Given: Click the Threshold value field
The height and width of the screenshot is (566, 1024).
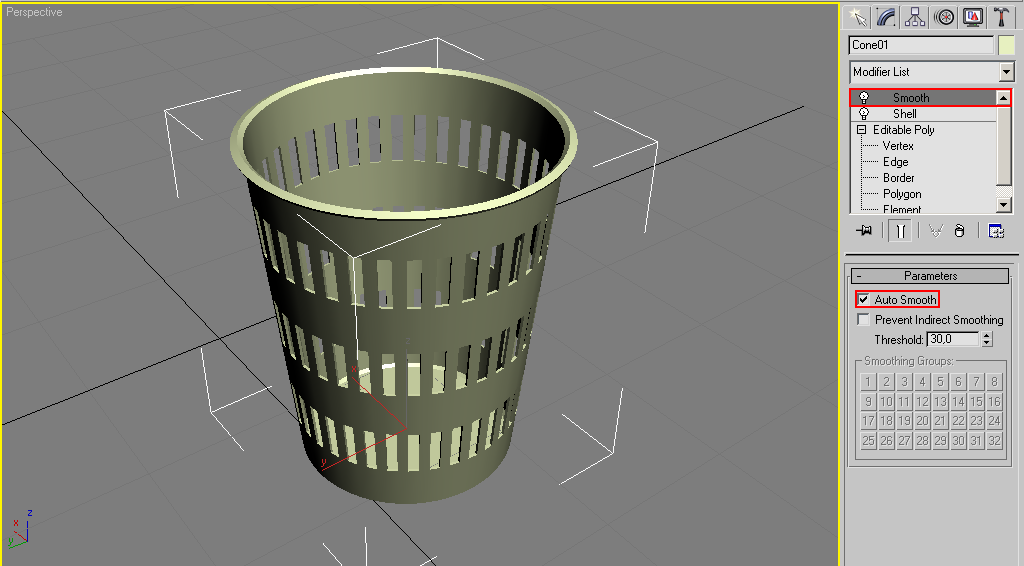Looking at the screenshot, I should 953,339.
